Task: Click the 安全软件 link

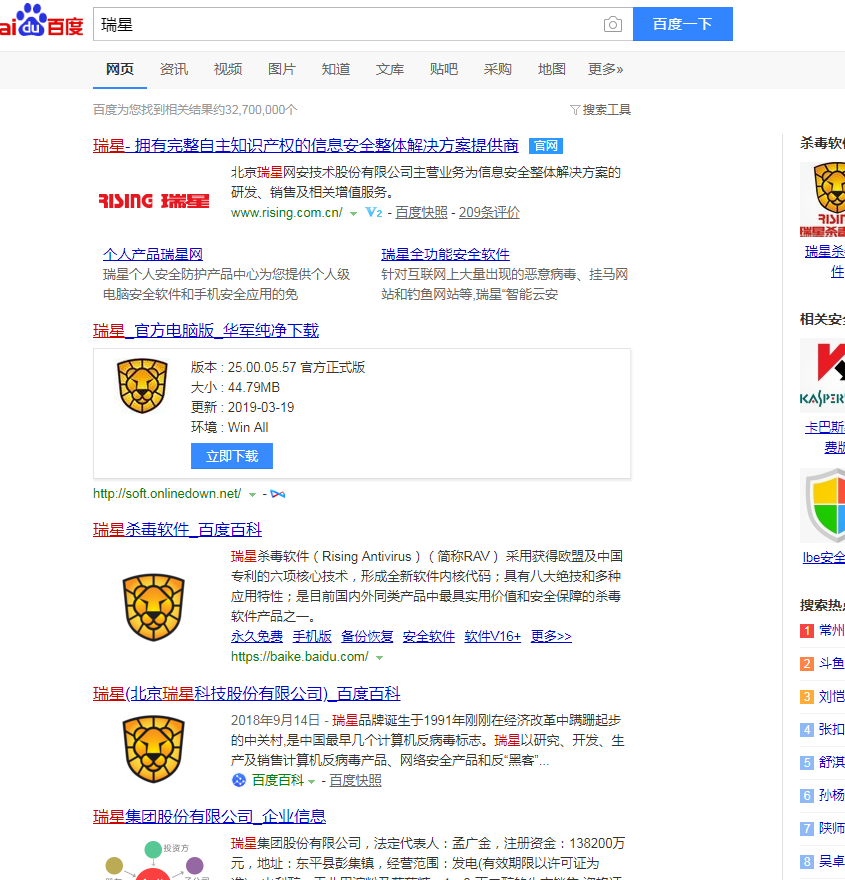Action: click(x=429, y=636)
